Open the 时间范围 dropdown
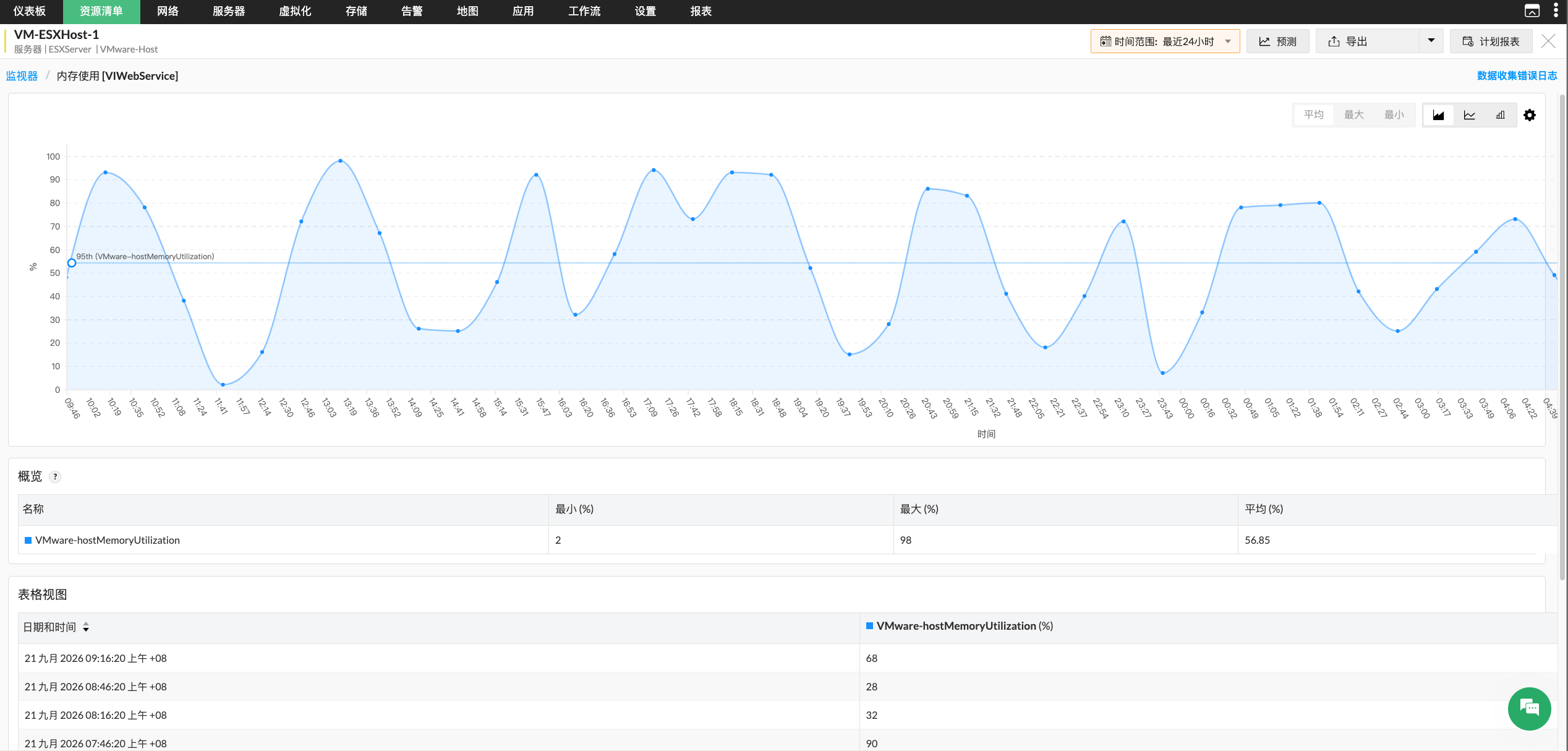This screenshot has width=1568, height=751. pos(1165,41)
